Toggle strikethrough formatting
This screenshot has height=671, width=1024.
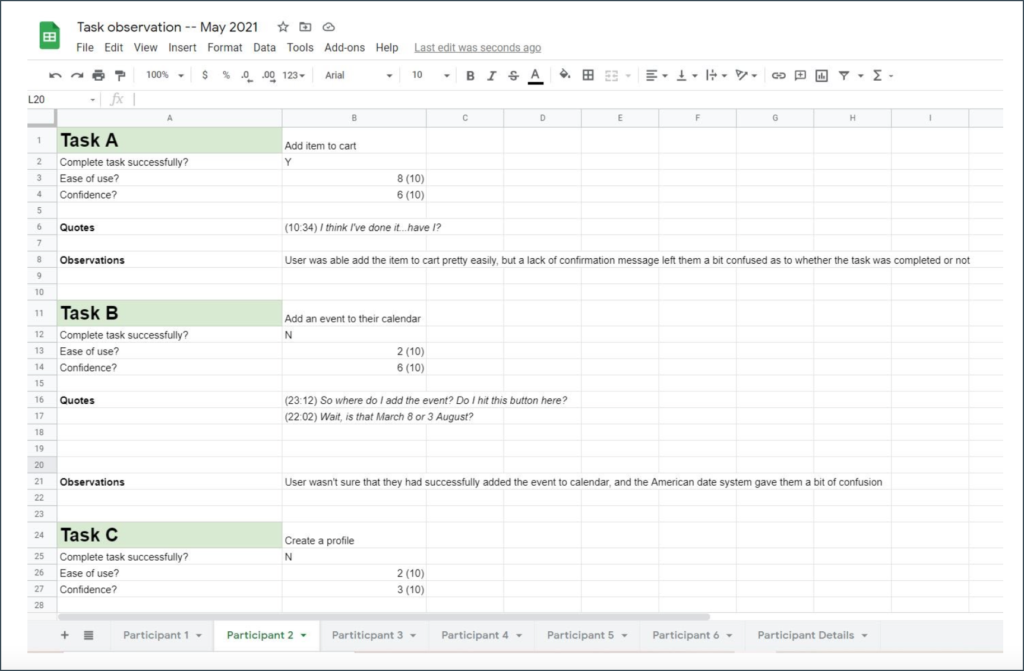[511, 75]
